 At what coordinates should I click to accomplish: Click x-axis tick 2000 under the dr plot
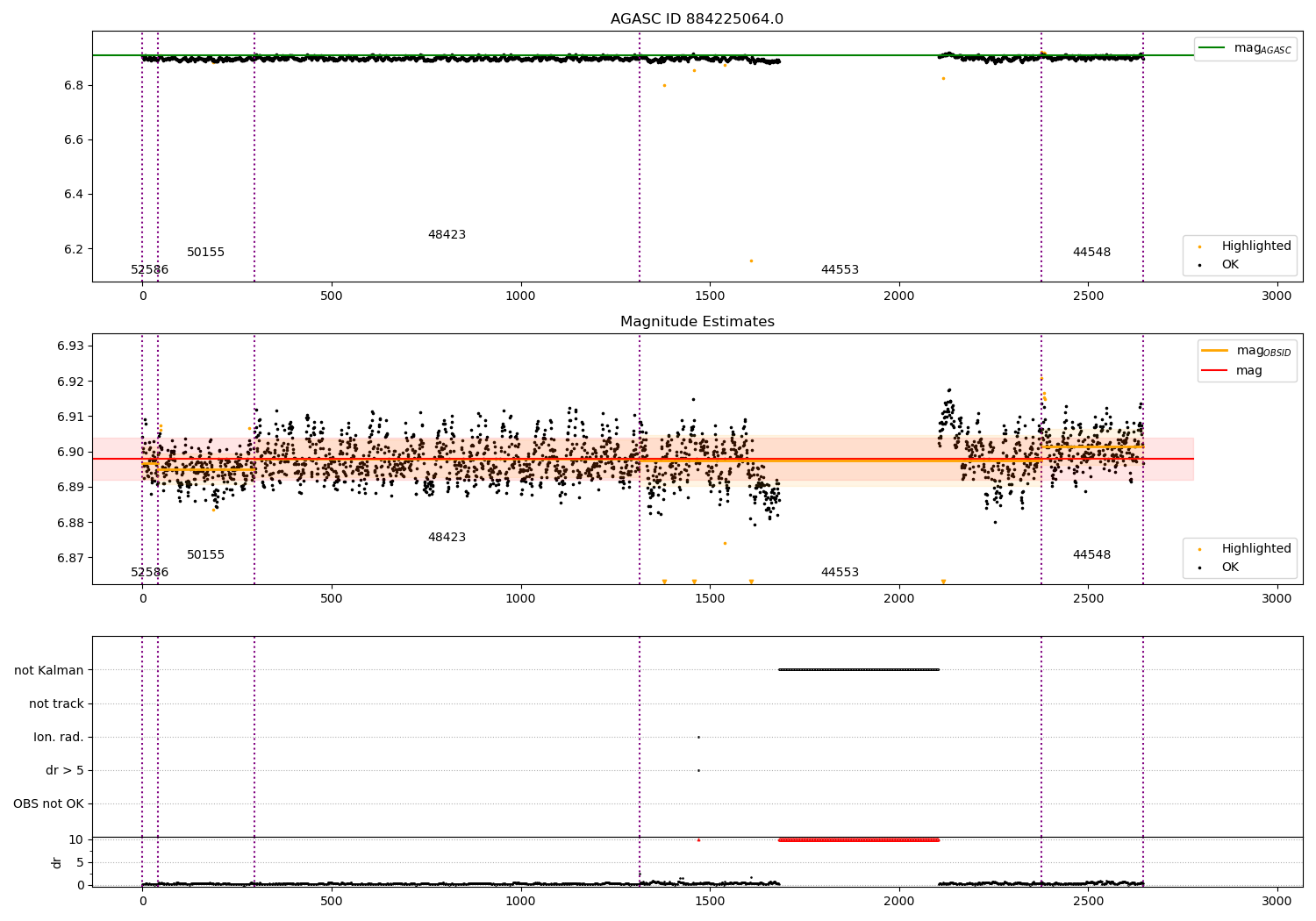point(898,901)
